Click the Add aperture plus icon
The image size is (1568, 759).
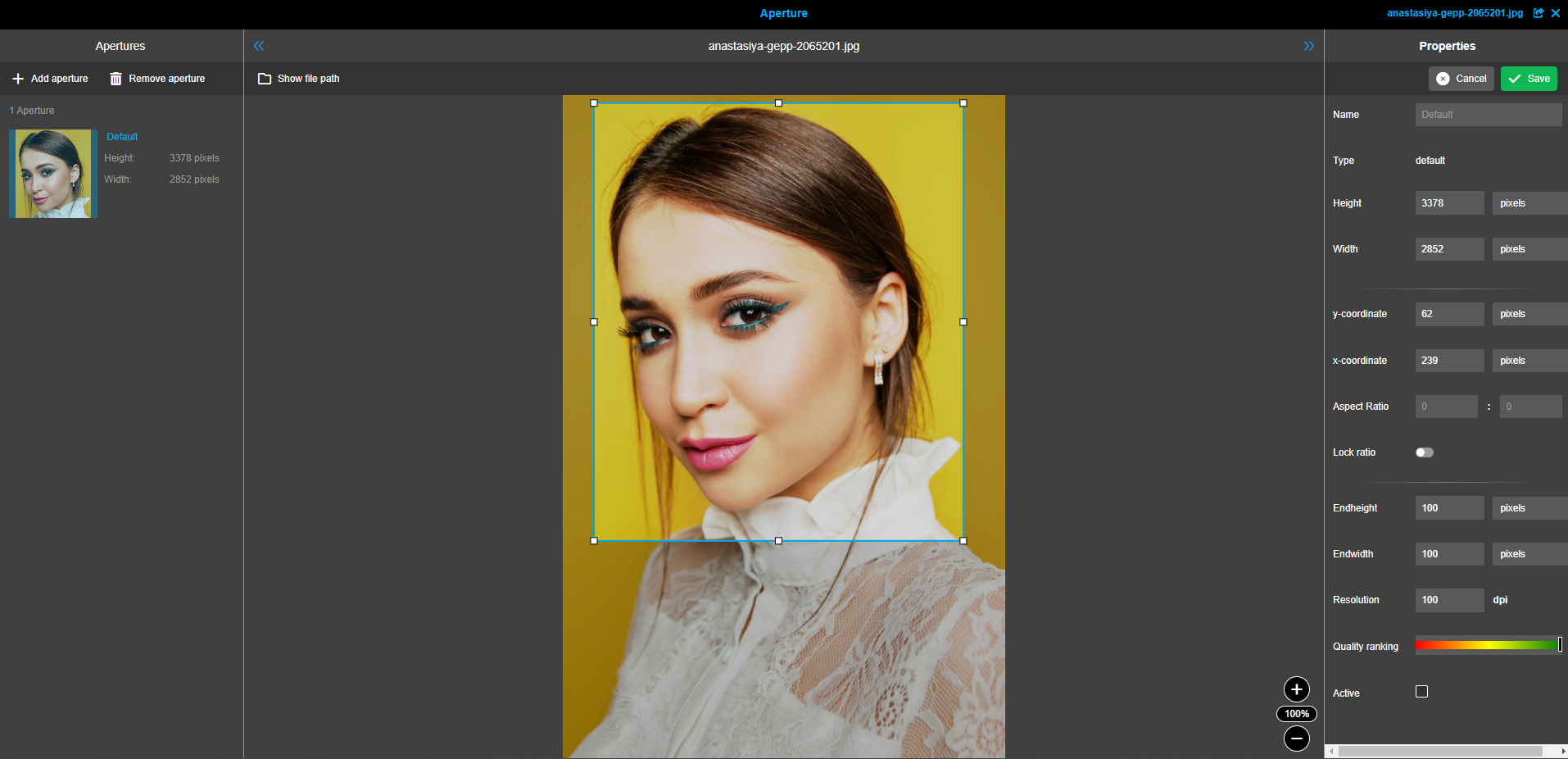(18, 79)
